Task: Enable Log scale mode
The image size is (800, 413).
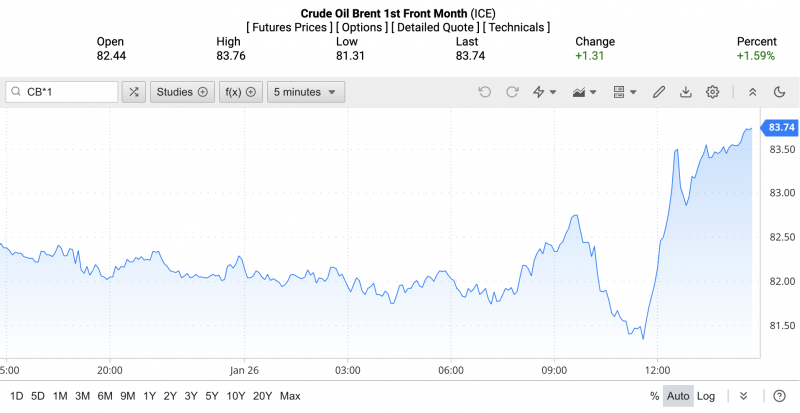Action: click(706, 396)
